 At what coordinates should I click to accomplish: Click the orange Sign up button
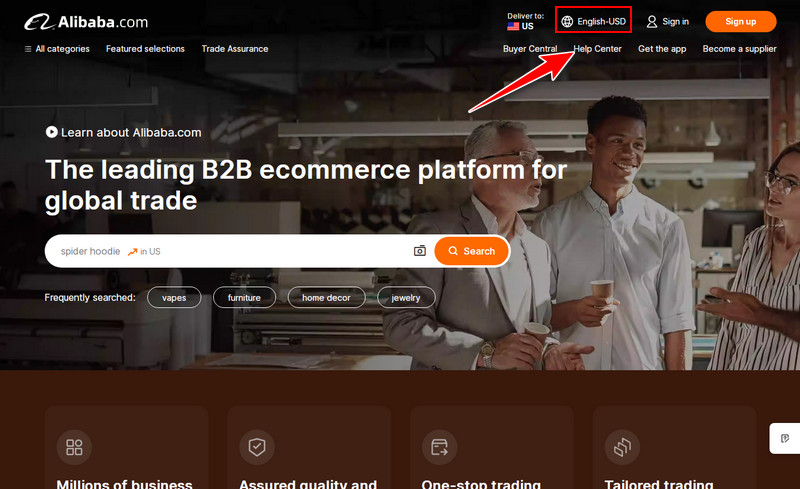(x=741, y=21)
